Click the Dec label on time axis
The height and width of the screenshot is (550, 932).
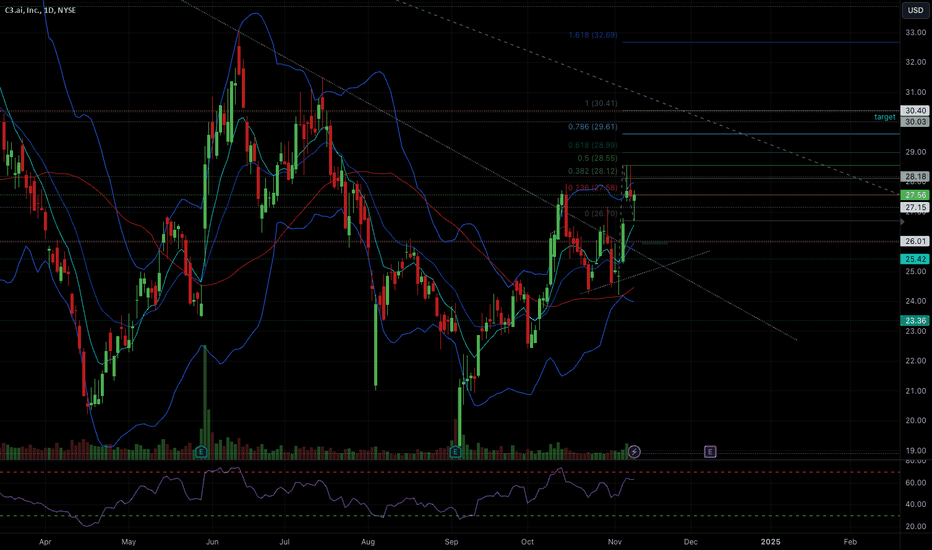point(691,542)
